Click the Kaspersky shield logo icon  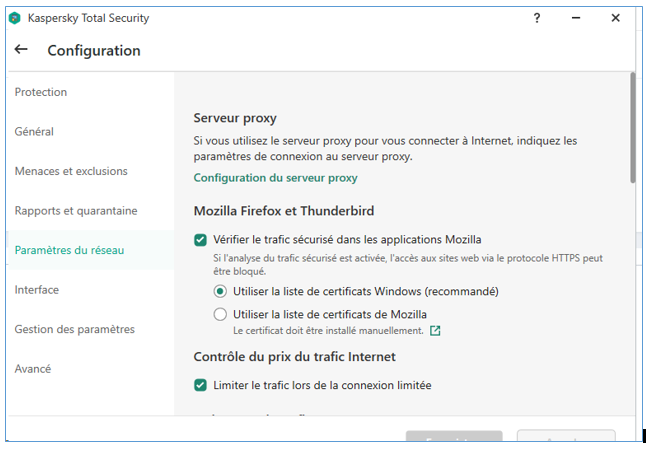point(15,18)
